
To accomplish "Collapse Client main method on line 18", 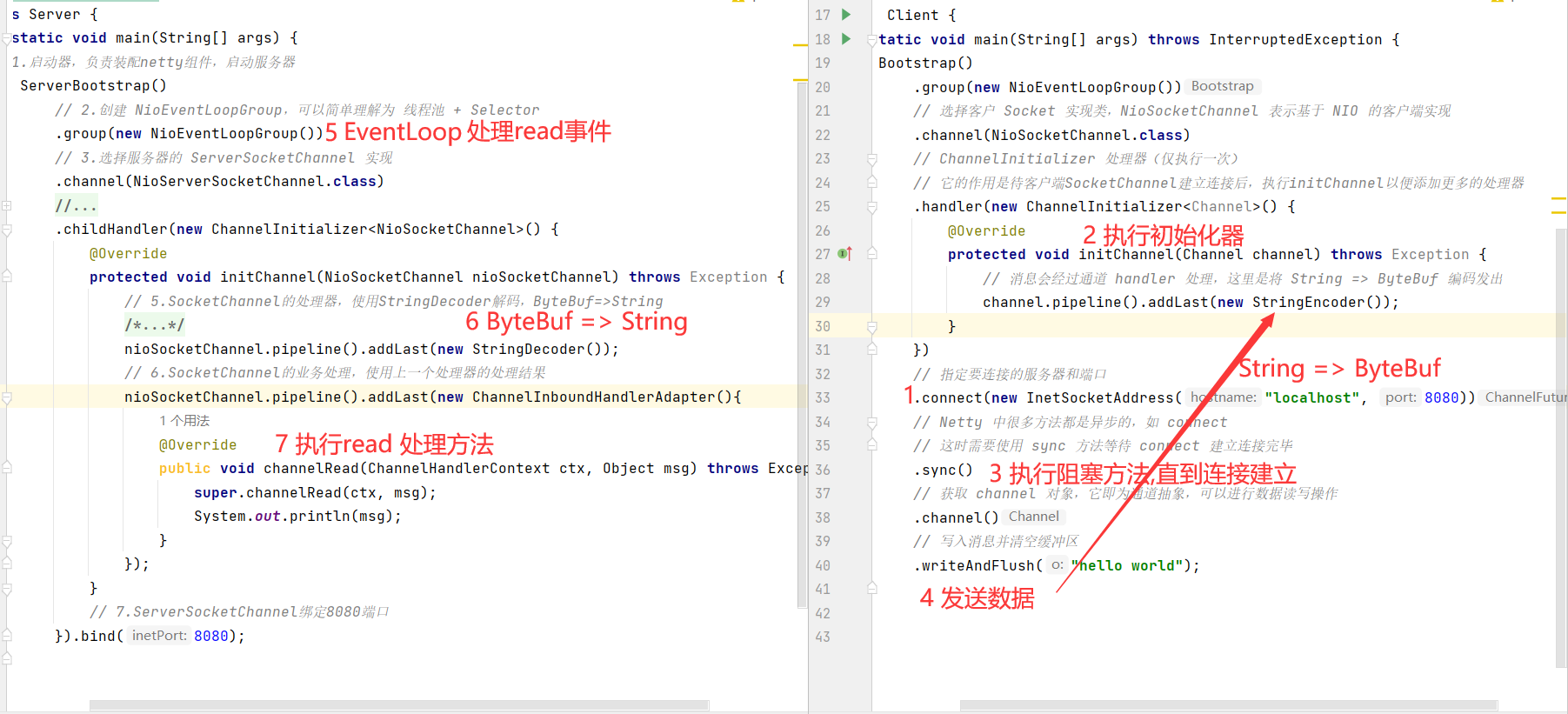I will (871, 40).
